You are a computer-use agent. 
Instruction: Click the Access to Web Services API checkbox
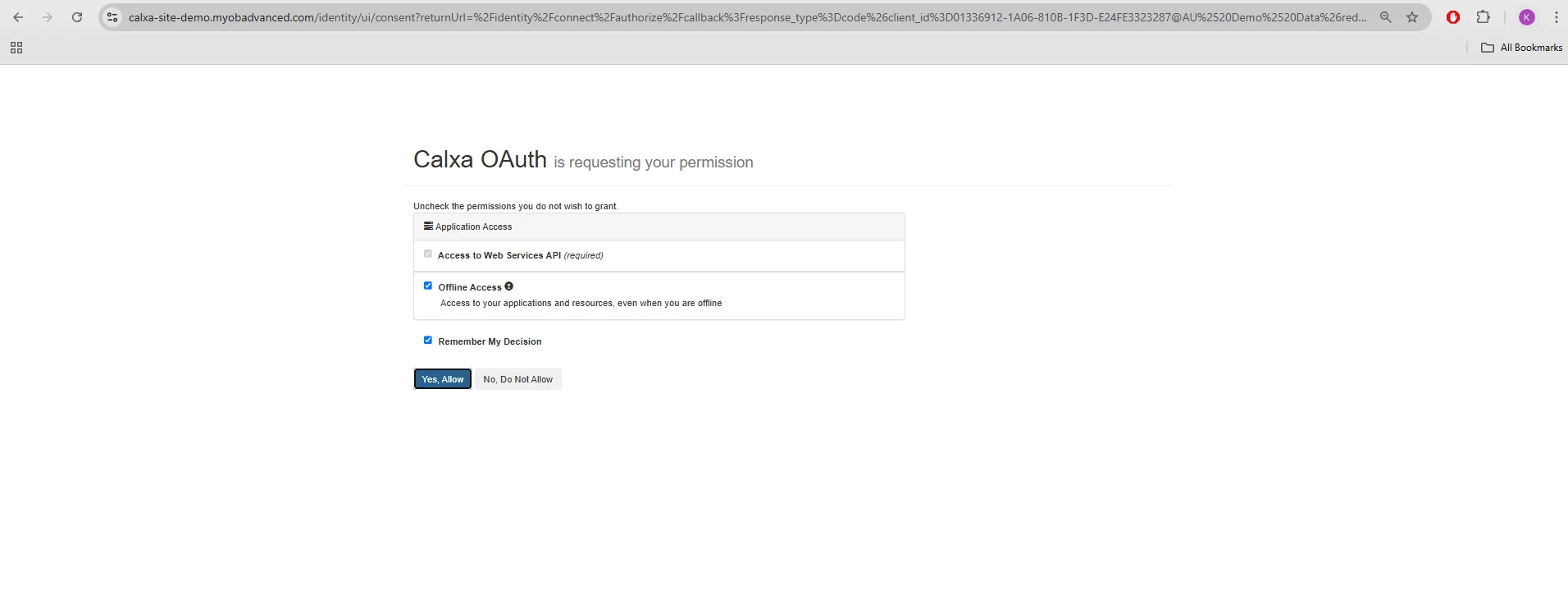(x=428, y=254)
